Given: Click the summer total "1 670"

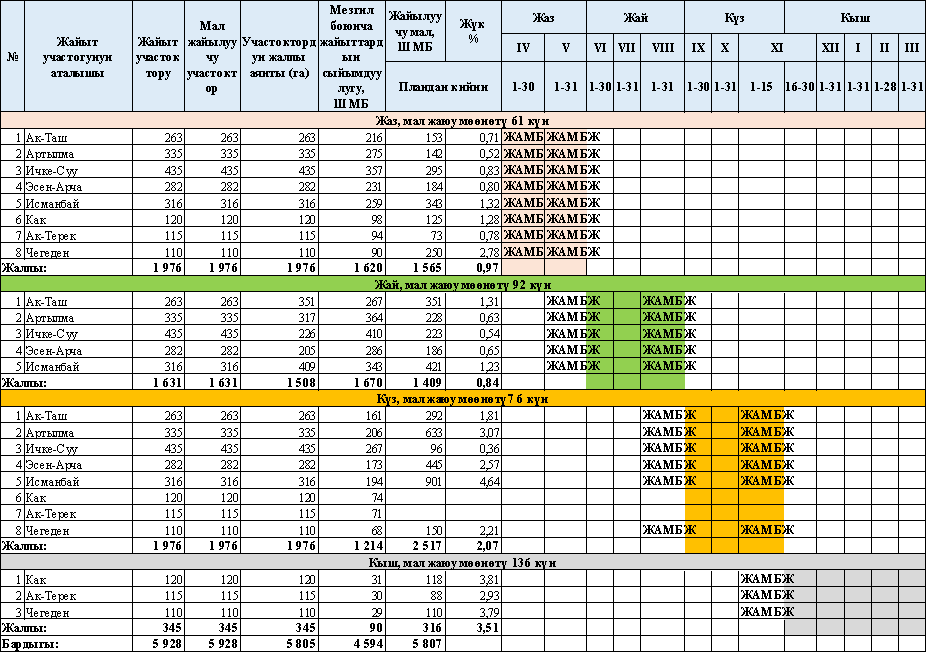Looking at the screenshot, I should pos(352,382).
